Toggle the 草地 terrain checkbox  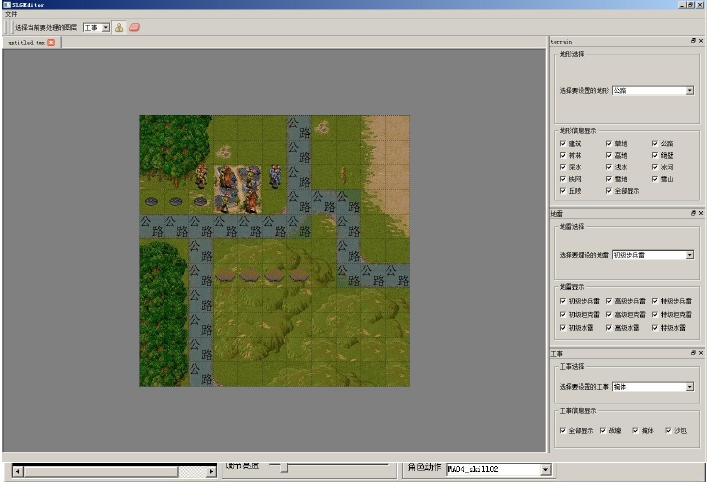[609, 143]
